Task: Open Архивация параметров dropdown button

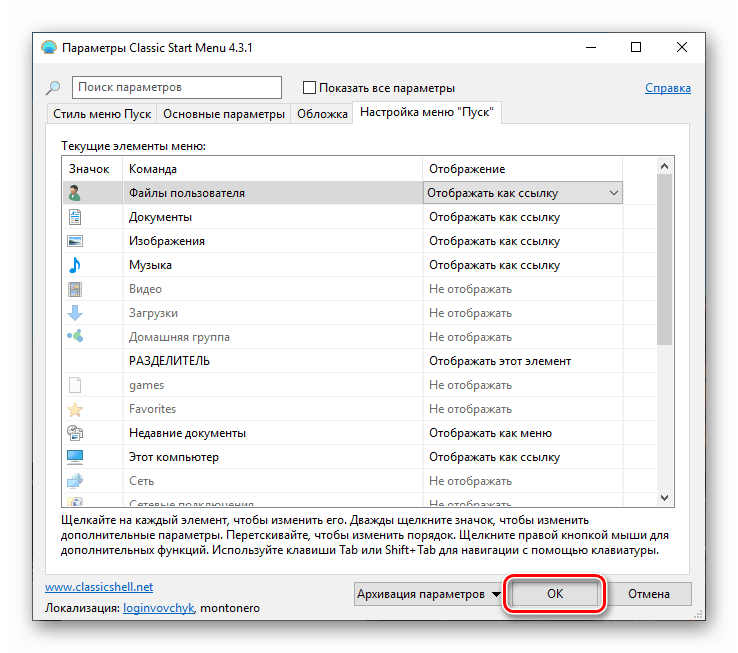Action: [427, 594]
